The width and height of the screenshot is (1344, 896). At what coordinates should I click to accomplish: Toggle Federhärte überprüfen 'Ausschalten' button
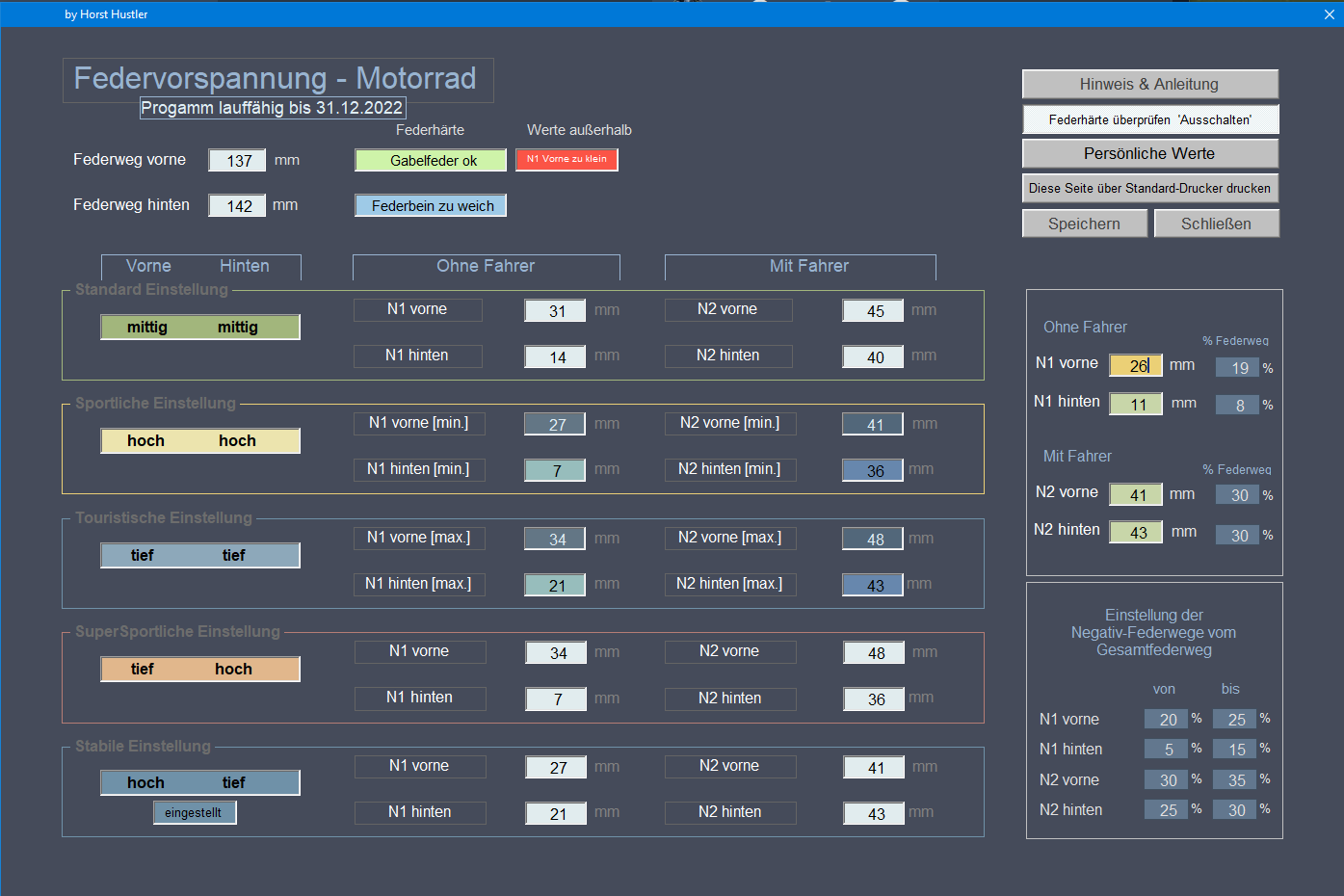tap(1149, 119)
